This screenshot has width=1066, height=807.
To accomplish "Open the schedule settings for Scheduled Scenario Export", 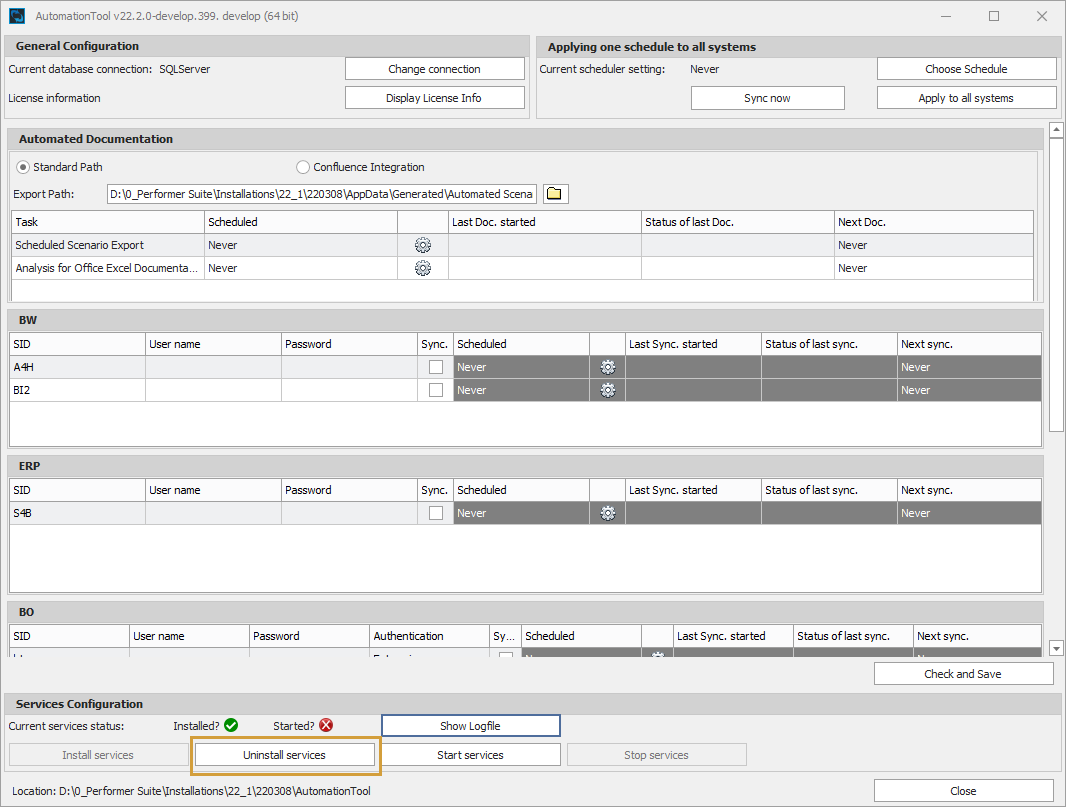I will [422, 245].
